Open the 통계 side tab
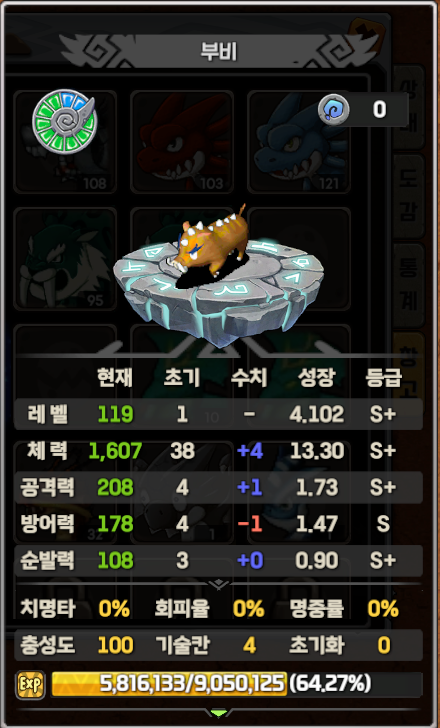440x728 pixels. (409, 285)
